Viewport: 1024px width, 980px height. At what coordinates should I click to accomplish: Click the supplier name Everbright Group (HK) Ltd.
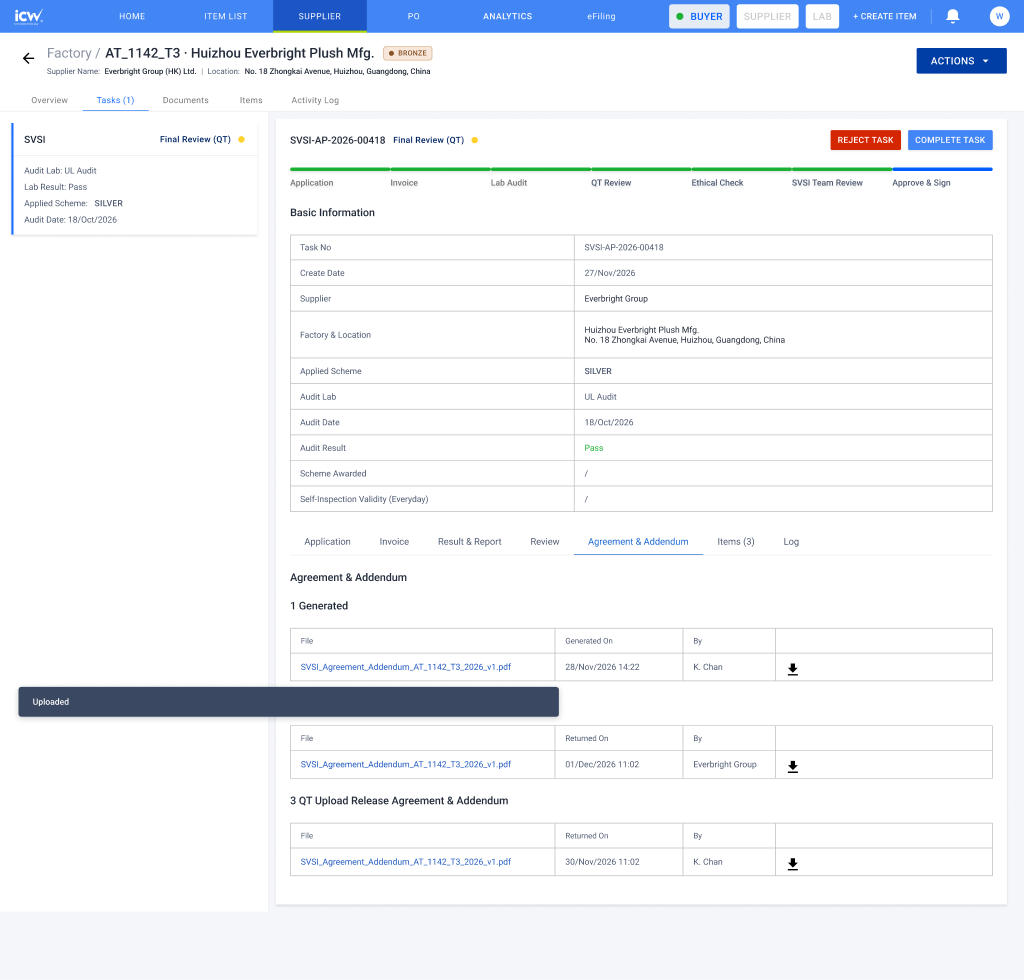click(x=150, y=71)
